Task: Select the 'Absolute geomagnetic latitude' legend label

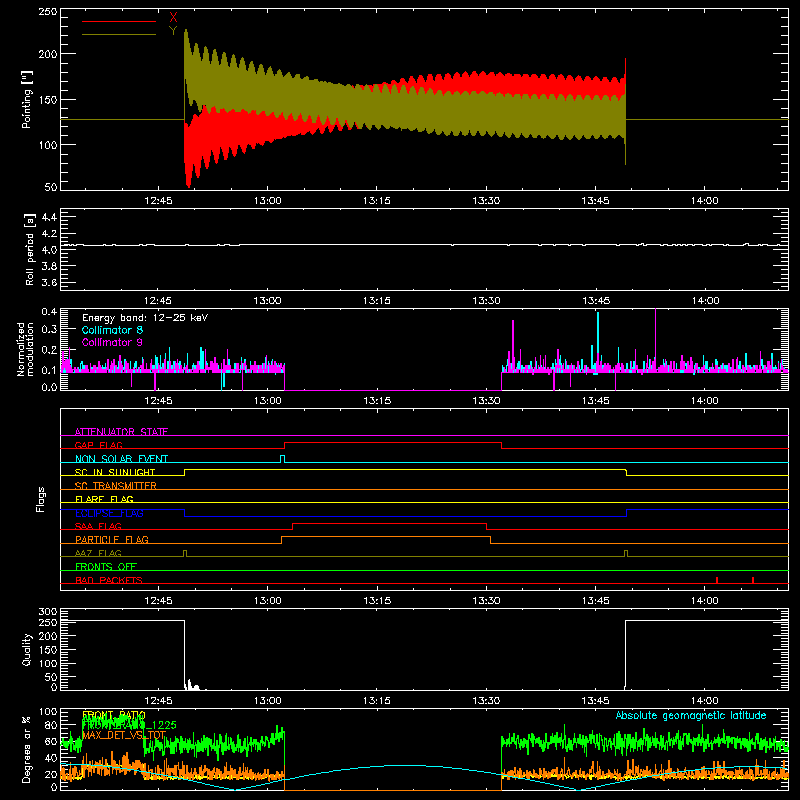Action: 691,716
